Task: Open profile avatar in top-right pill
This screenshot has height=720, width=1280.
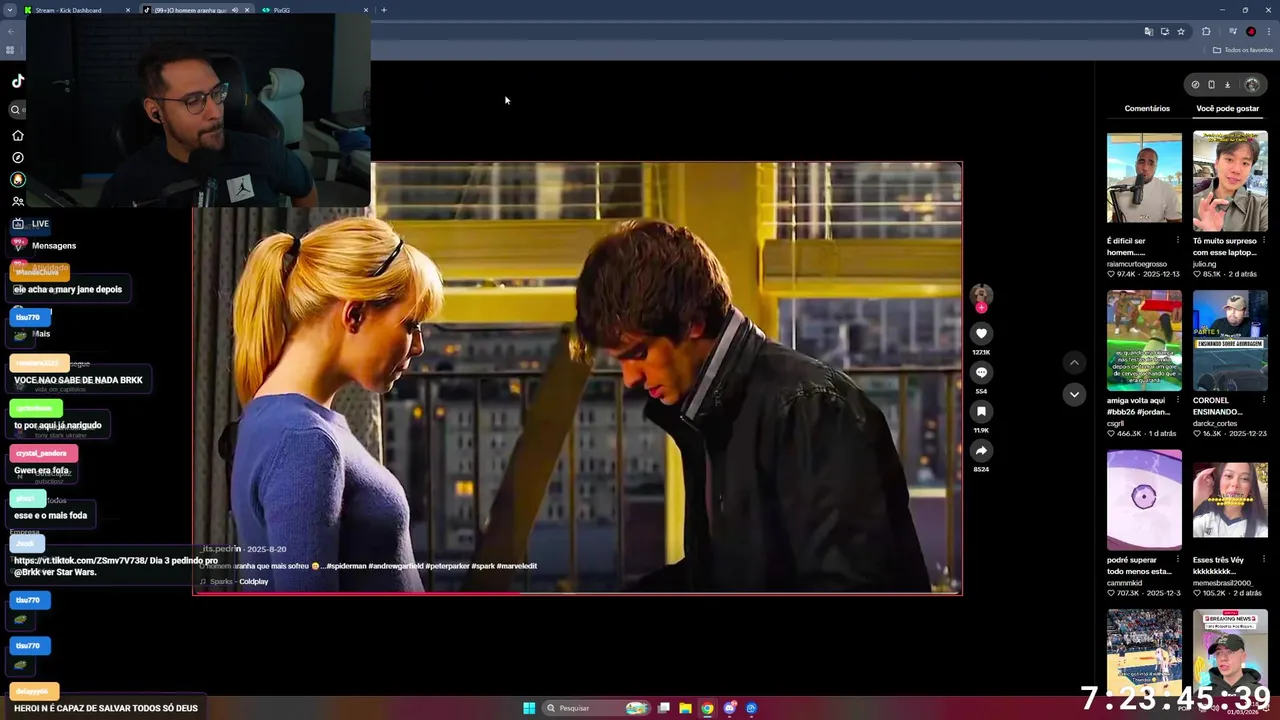Action: (x=1251, y=85)
